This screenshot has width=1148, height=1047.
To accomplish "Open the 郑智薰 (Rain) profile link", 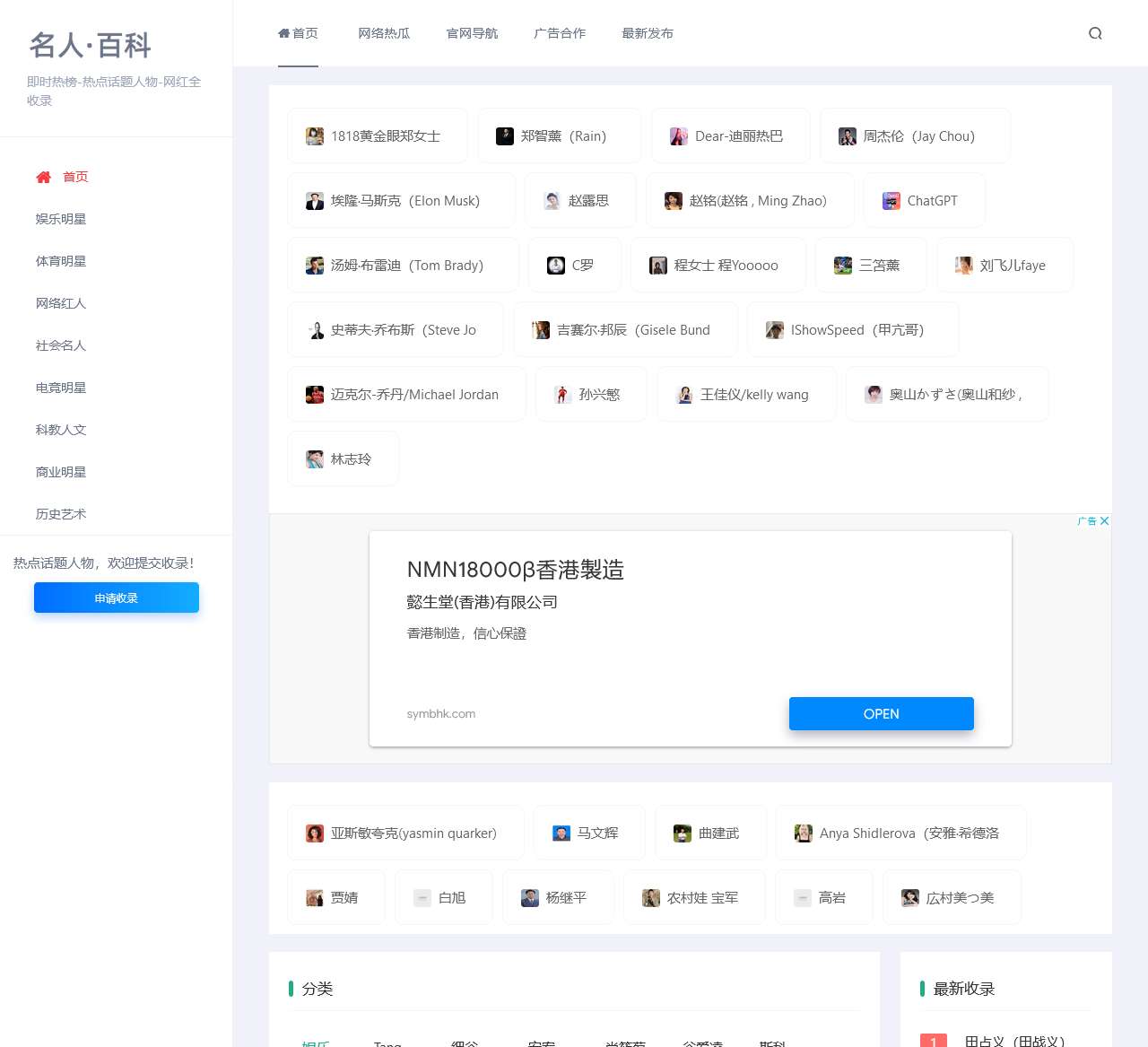I will 560,136.
